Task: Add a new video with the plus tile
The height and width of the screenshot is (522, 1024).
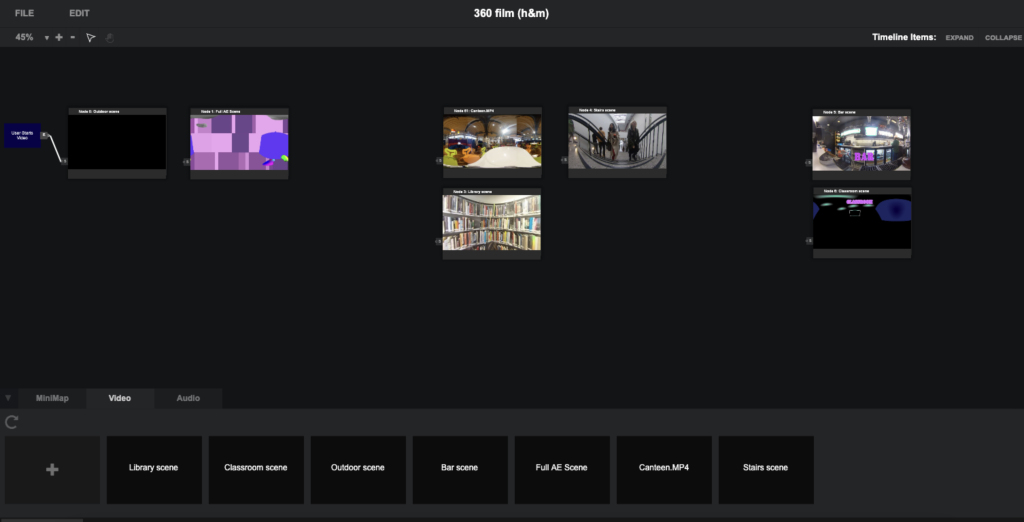Action: (x=52, y=470)
